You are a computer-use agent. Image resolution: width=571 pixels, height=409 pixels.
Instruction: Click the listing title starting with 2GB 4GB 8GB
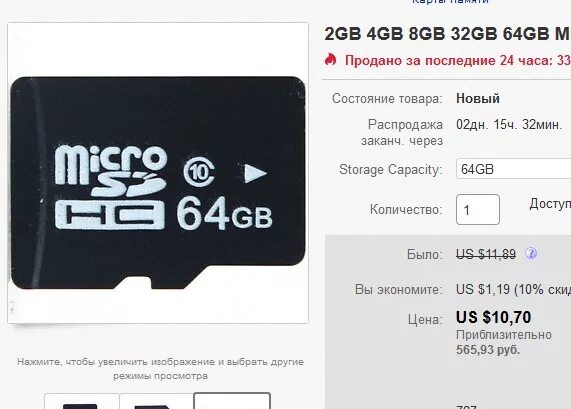(x=448, y=34)
